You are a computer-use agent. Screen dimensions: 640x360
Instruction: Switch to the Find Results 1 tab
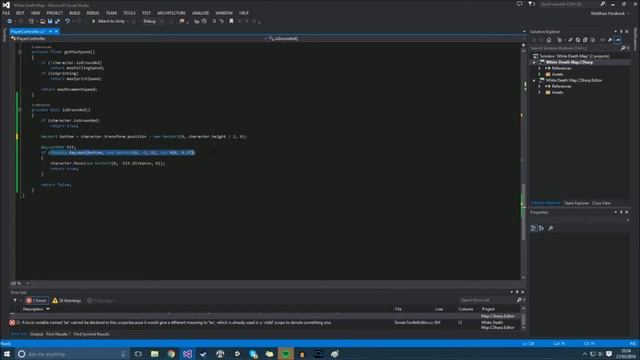[x=57, y=334]
